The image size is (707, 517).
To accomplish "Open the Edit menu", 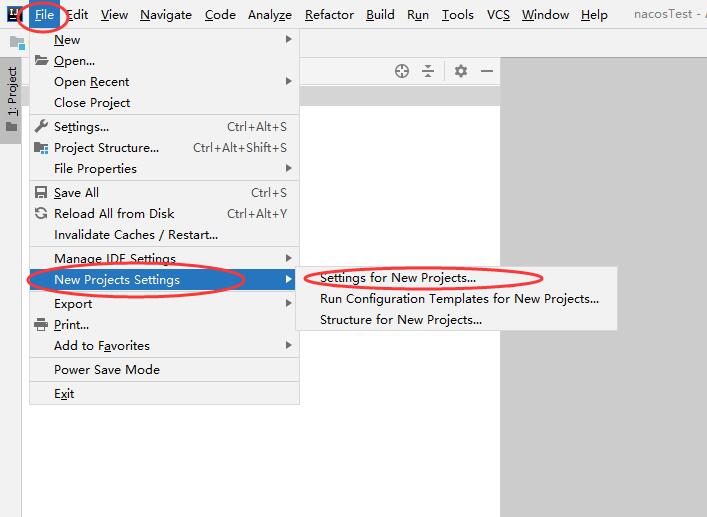I will [x=78, y=15].
